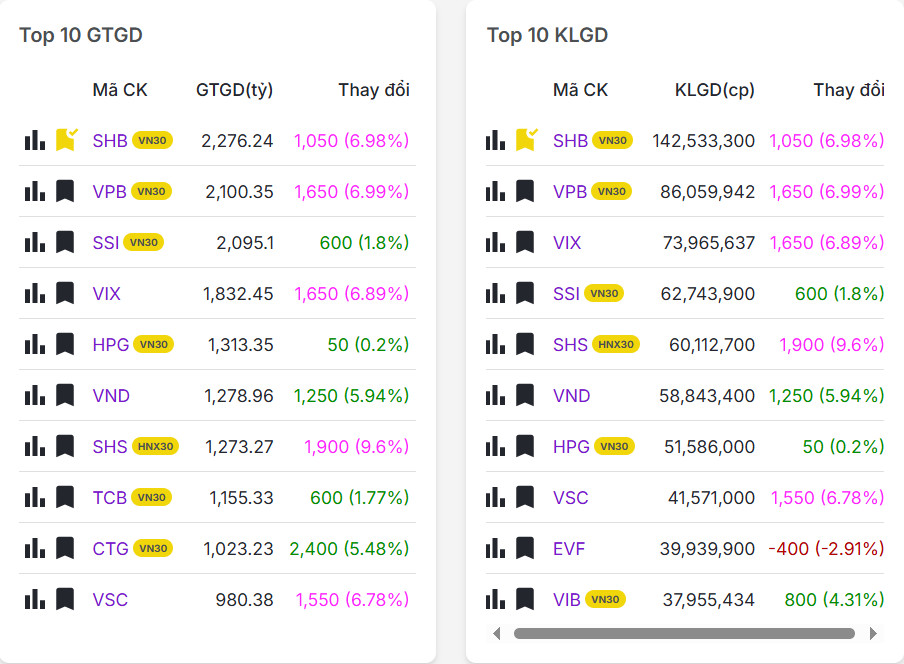Open chart icon for TCB in Top 10 GTGD

click(x=35, y=497)
